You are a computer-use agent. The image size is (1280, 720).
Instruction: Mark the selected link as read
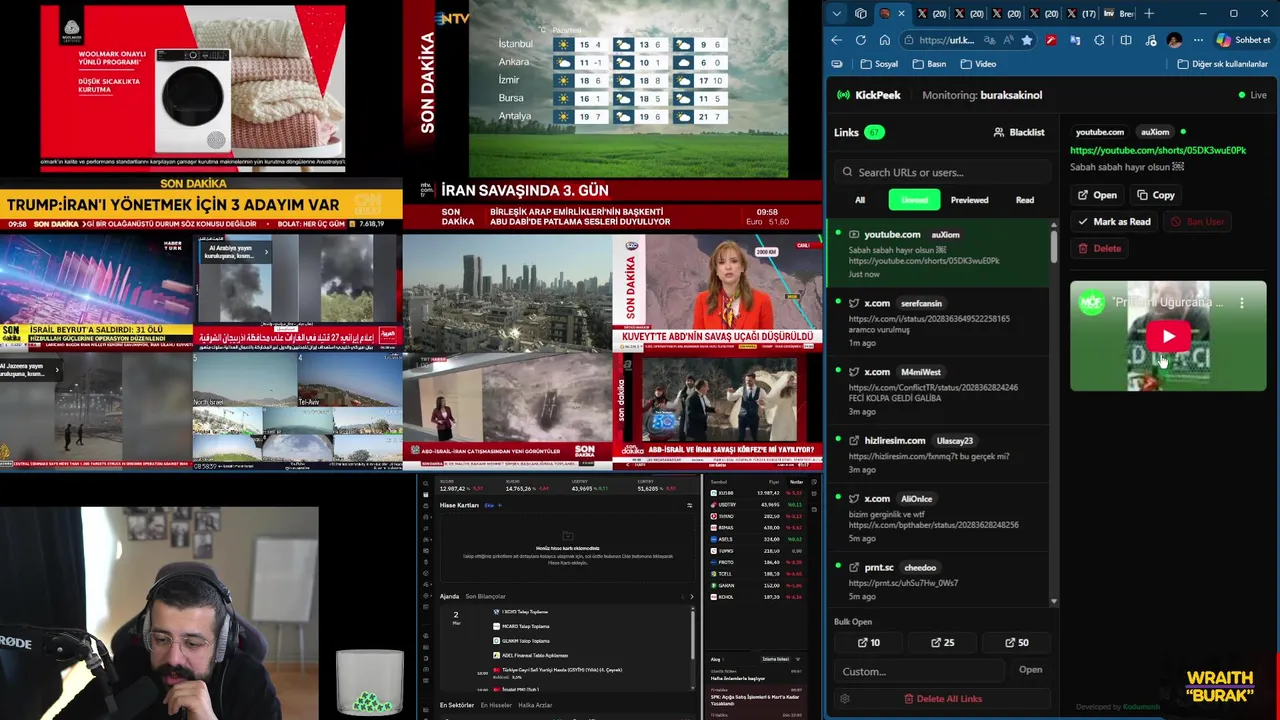coord(1114,221)
